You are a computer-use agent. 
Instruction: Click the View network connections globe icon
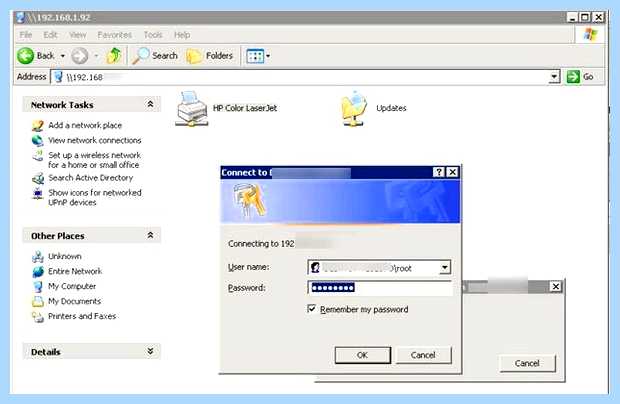(38, 141)
